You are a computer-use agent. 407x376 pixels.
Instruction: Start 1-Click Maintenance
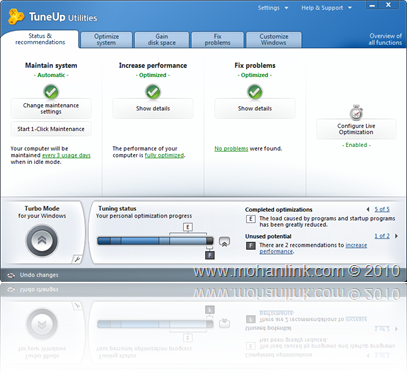pos(51,129)
